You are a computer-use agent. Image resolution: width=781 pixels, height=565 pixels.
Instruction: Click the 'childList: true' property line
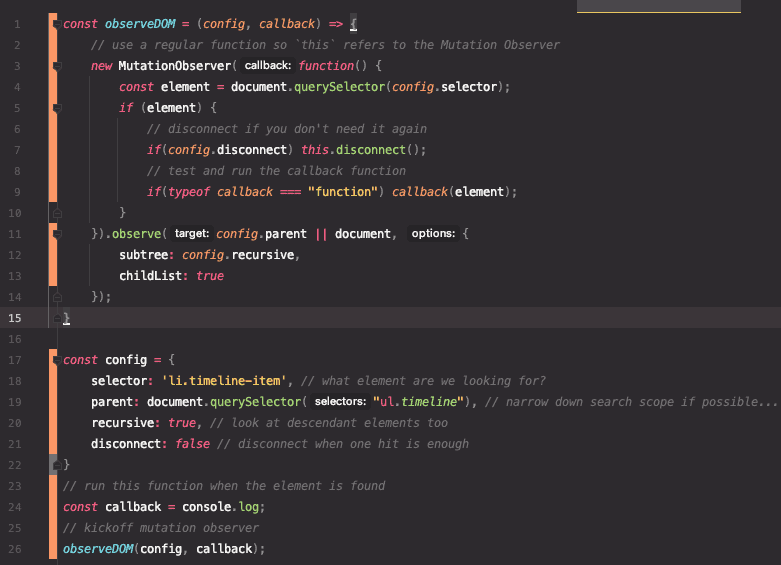point(171,276)
